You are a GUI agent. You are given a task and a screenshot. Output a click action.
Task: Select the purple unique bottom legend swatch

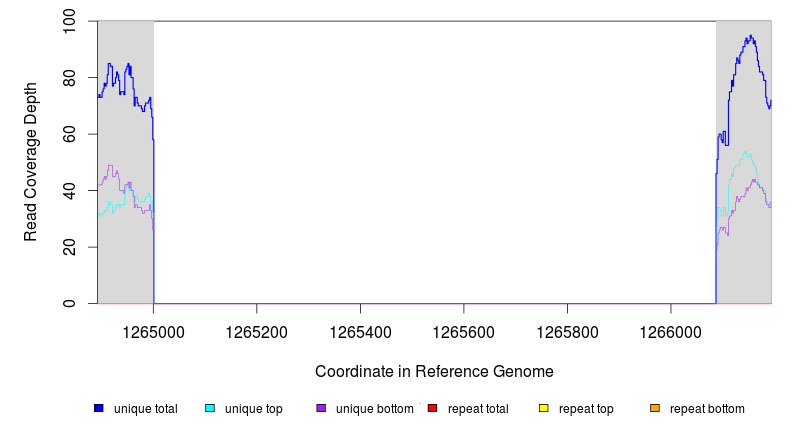(x=321, y=409)
